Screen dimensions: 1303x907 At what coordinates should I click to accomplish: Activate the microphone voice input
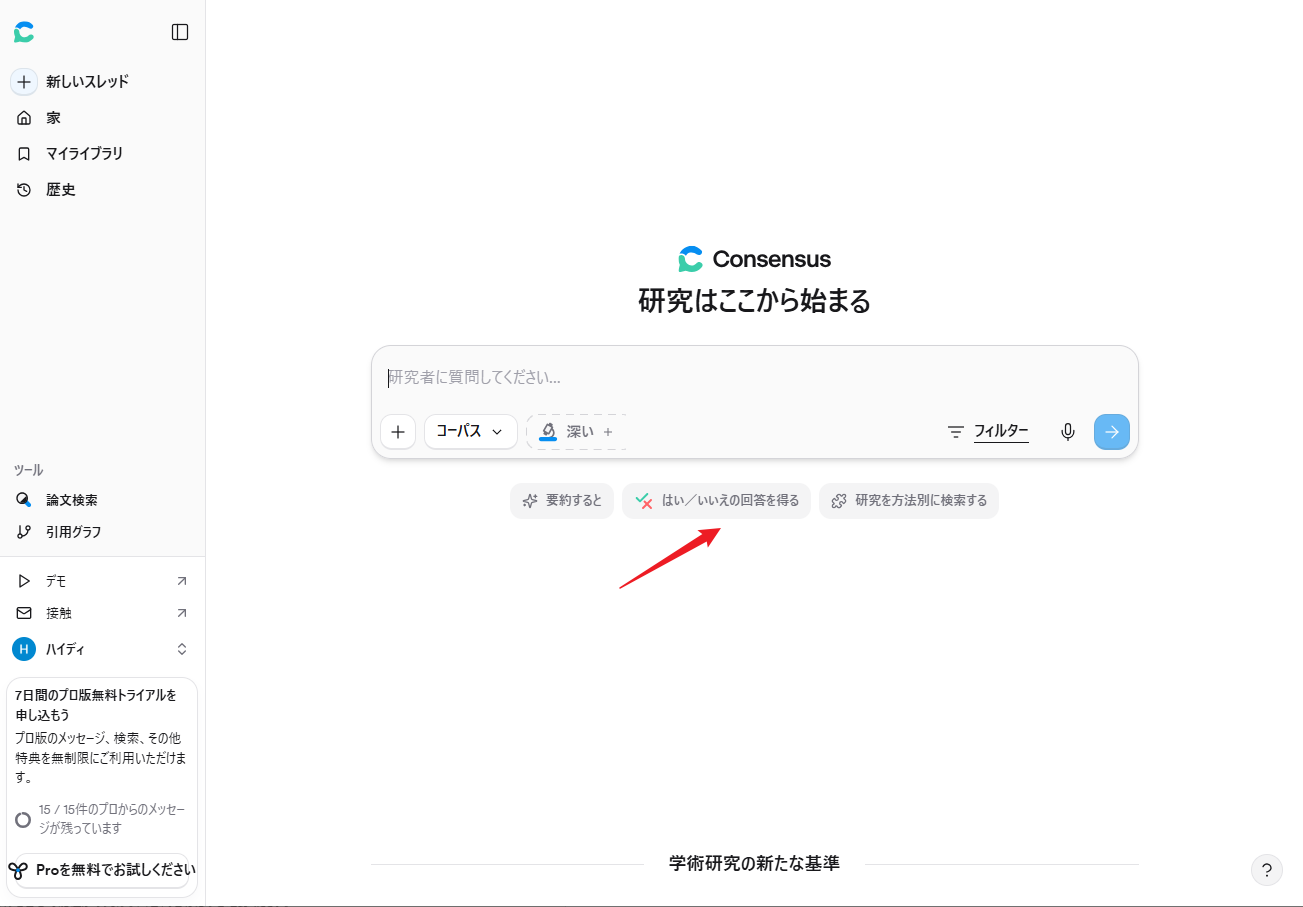click(x=1068, y=432)
